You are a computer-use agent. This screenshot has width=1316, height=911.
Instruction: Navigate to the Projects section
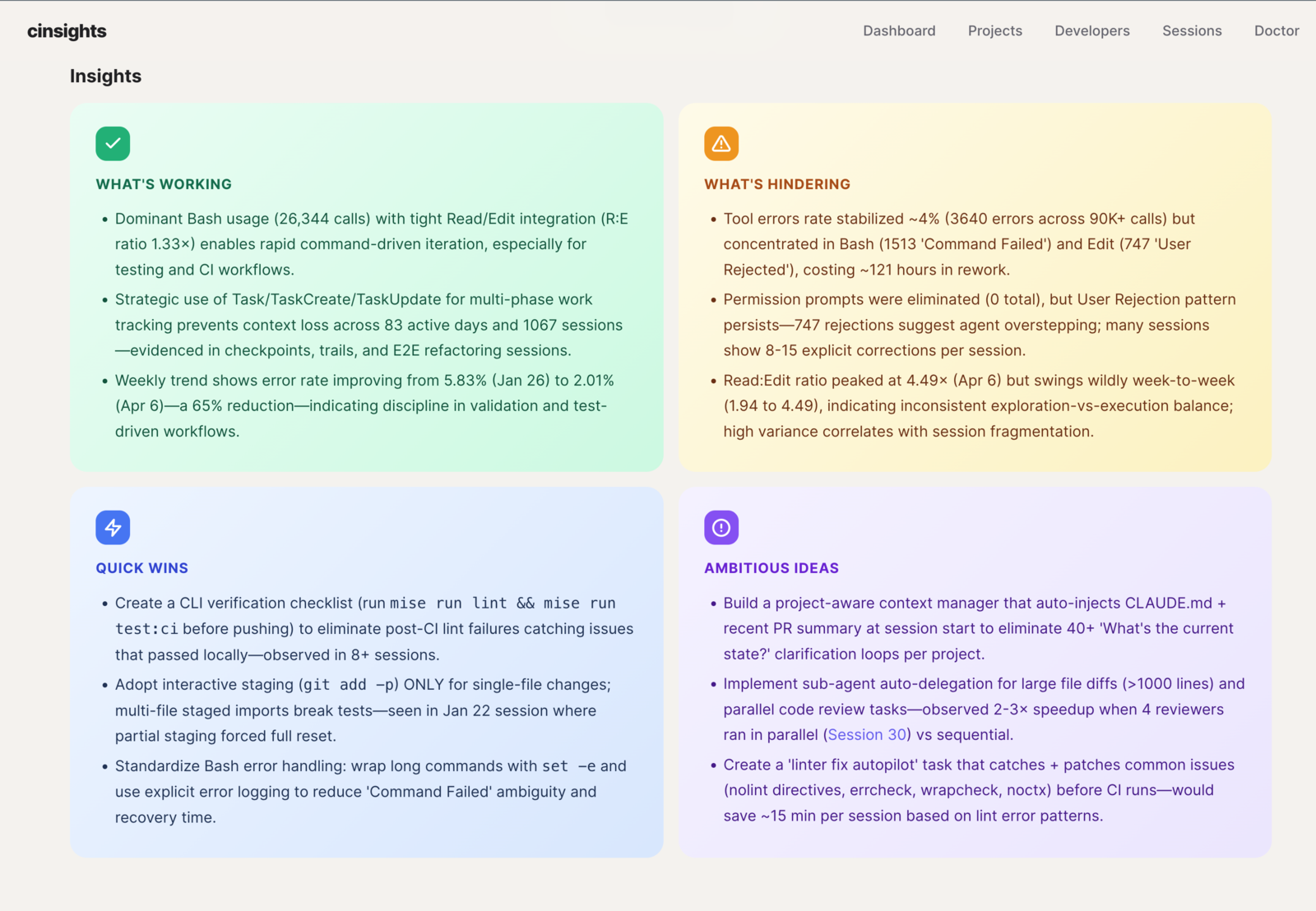[x=995, y=30]
